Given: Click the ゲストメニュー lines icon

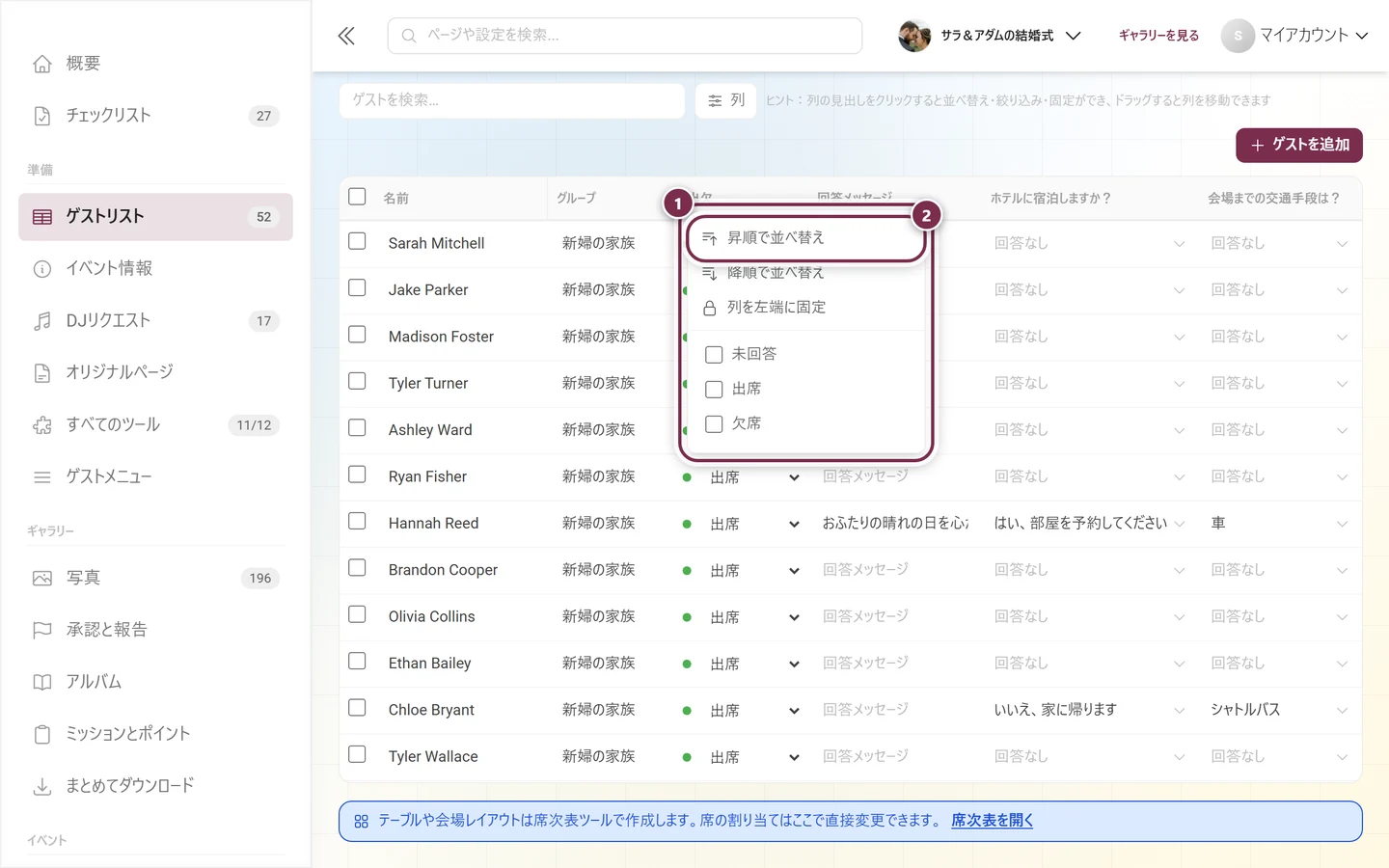Looking at the screenshot, I should pyautogui.click(x=42, y=477).
